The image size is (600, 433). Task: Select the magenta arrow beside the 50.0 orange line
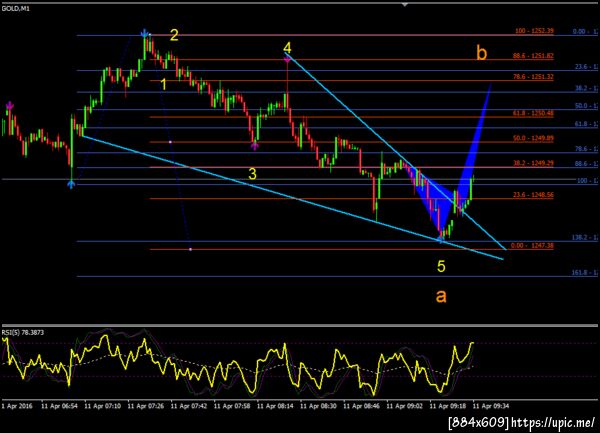tap(254, 145)
